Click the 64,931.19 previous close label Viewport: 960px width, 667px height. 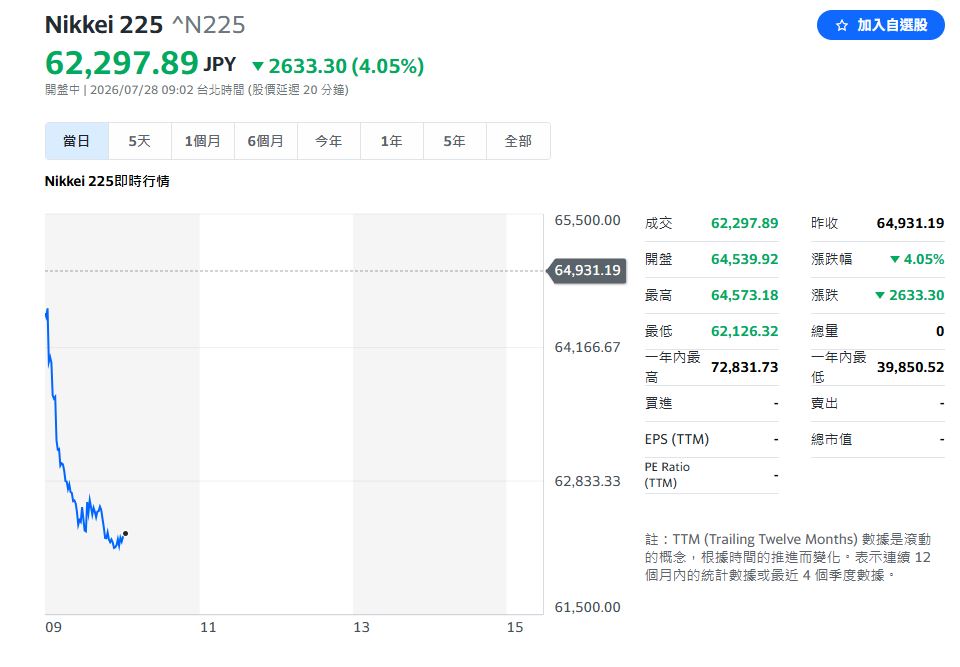[587, 270]
